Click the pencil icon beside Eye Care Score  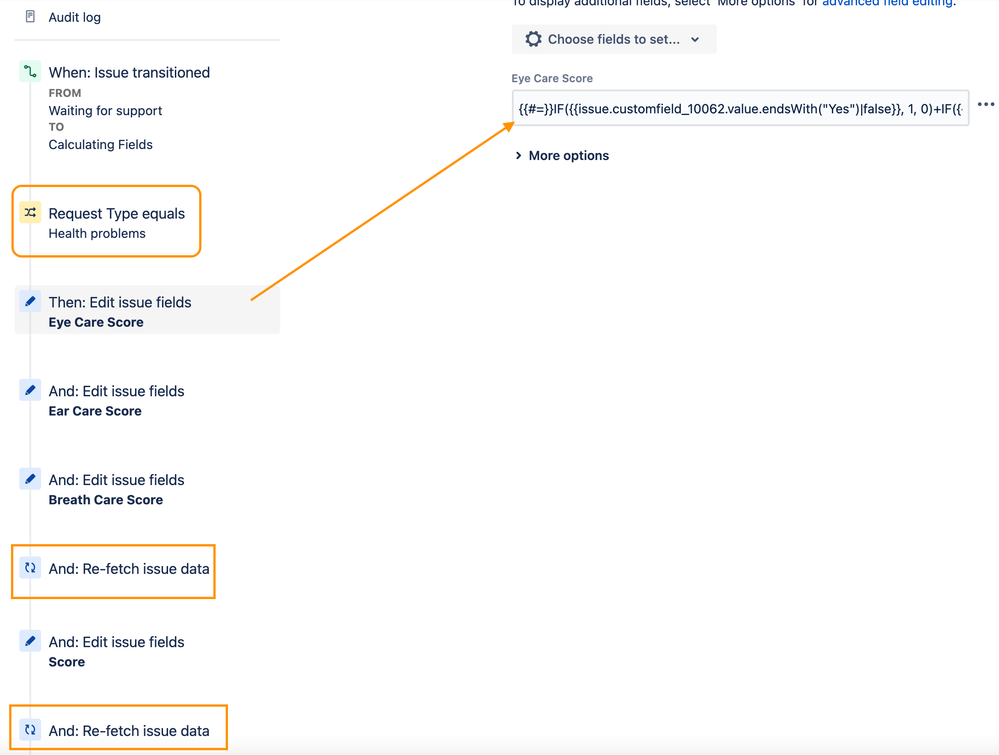30,301
